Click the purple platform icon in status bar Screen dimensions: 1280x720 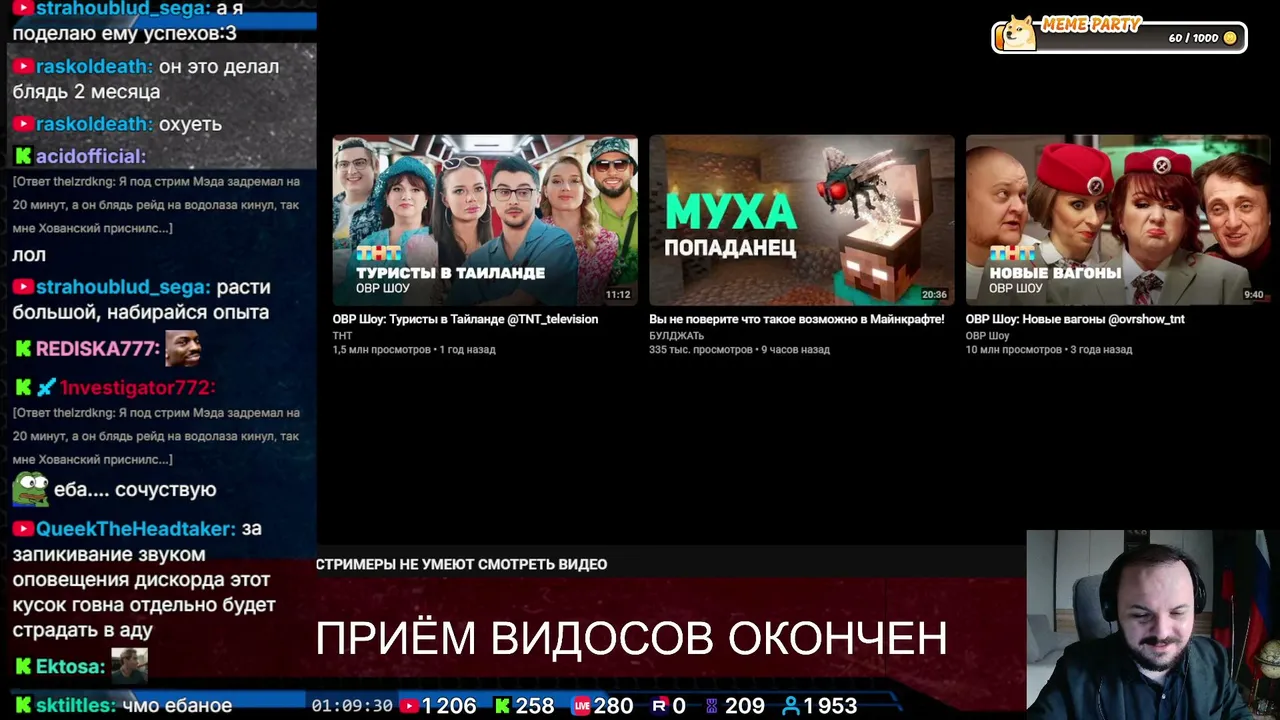coord(712,706)
